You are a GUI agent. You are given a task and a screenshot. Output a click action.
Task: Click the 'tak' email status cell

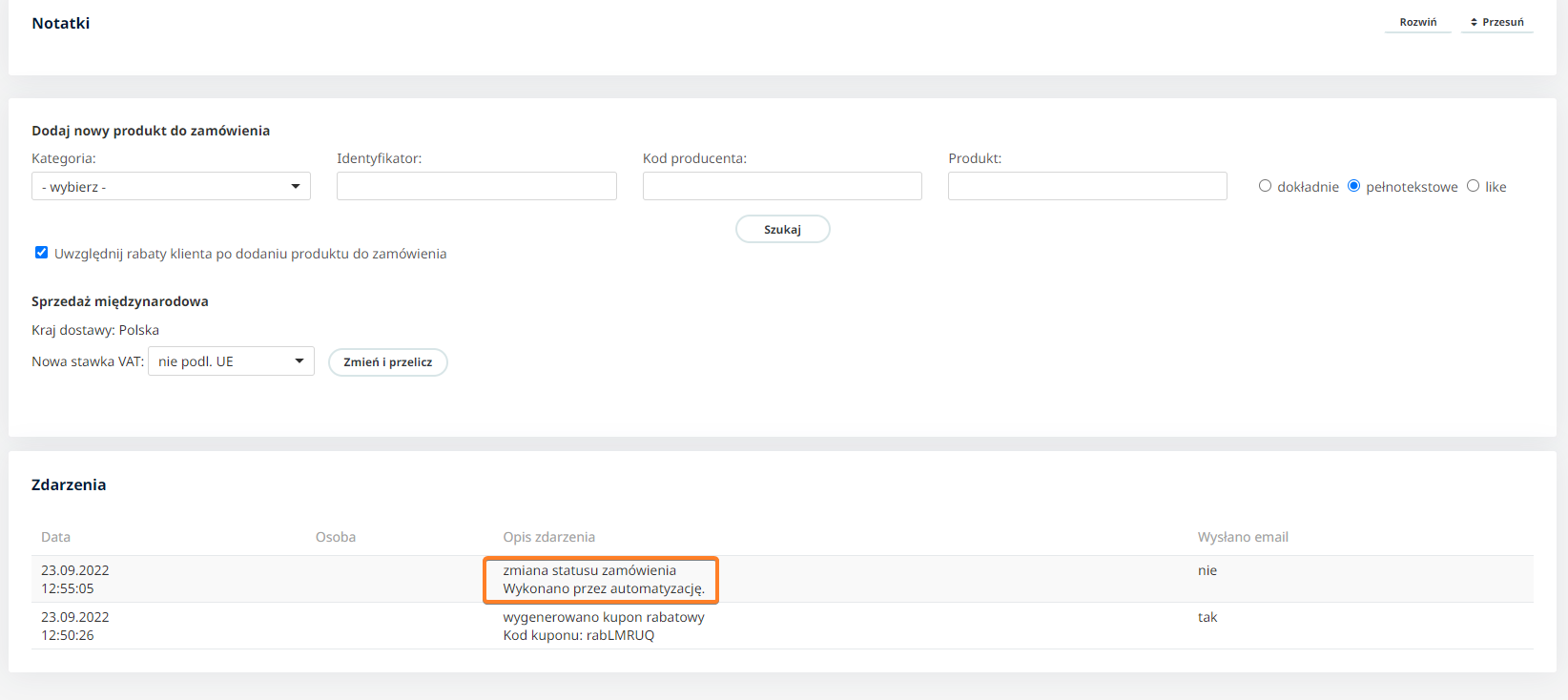pos(1207,617)
